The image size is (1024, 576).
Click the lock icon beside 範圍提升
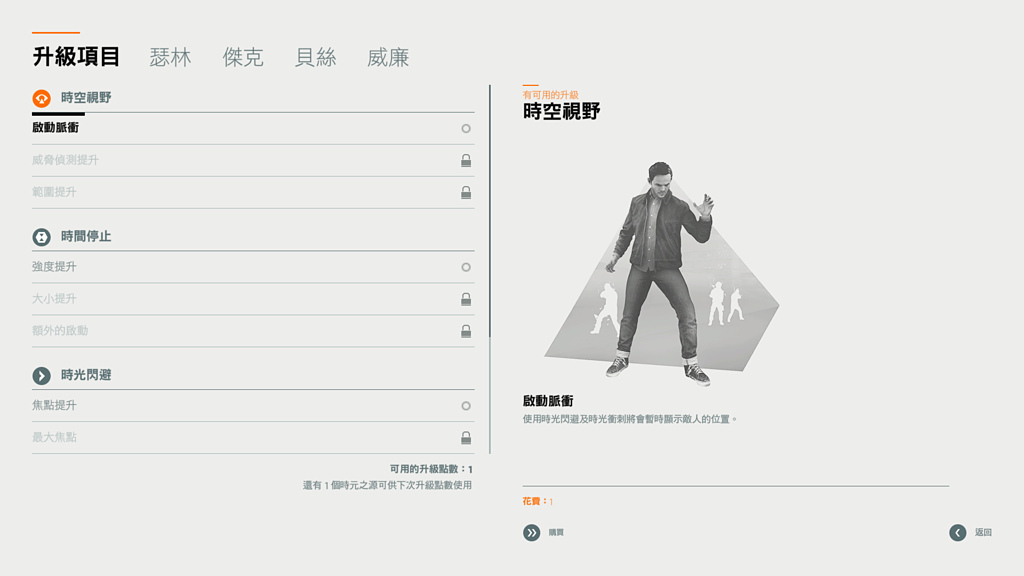click(x=466, y=192)
